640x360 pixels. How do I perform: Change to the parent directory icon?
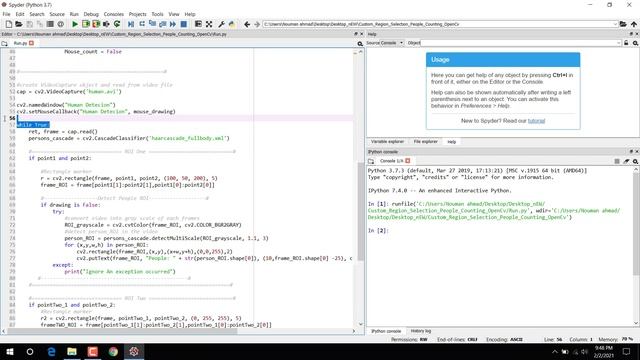(x=634, y=24)
